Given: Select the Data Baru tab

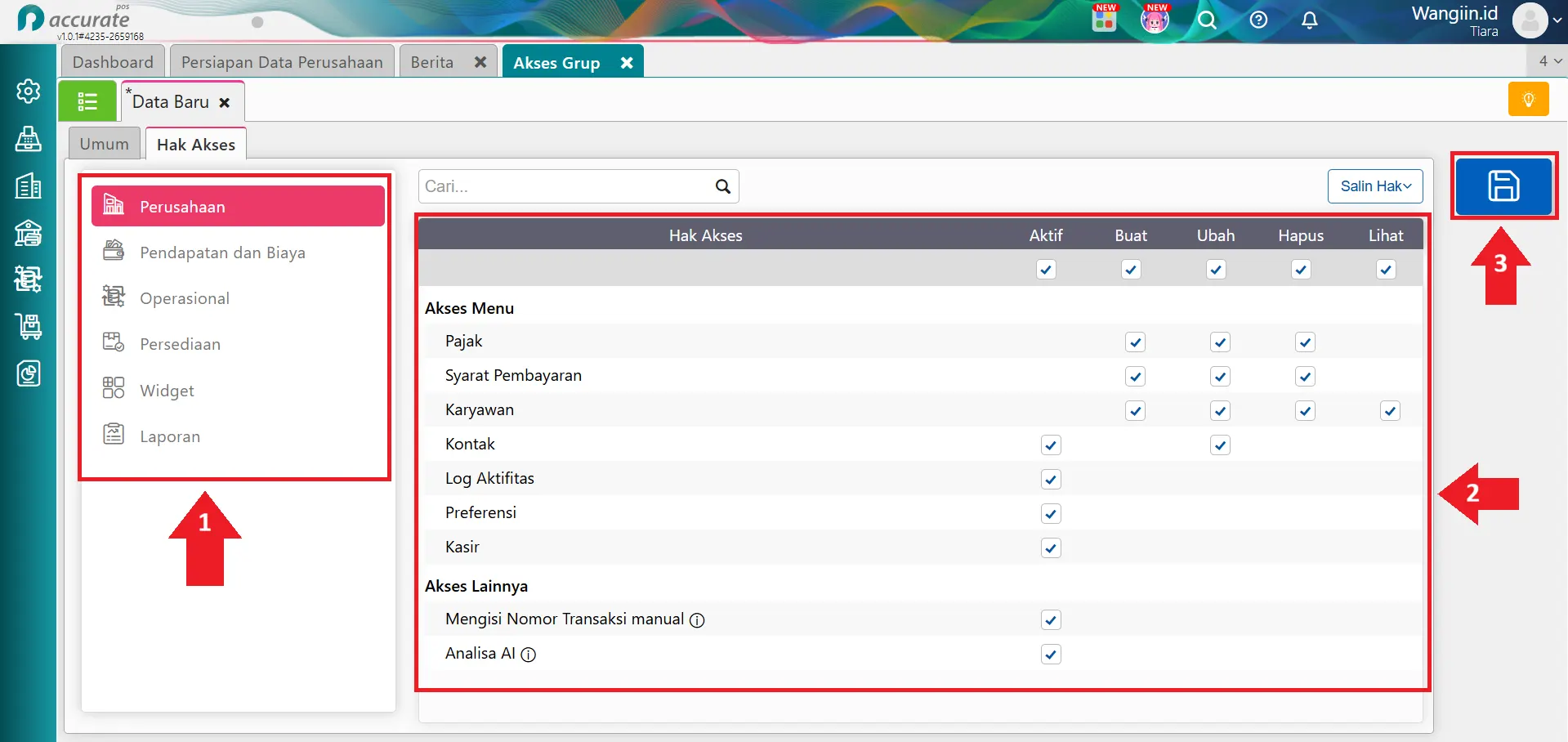Looking at the screenshot, I should pyautogui.click(x=171, y=102).
